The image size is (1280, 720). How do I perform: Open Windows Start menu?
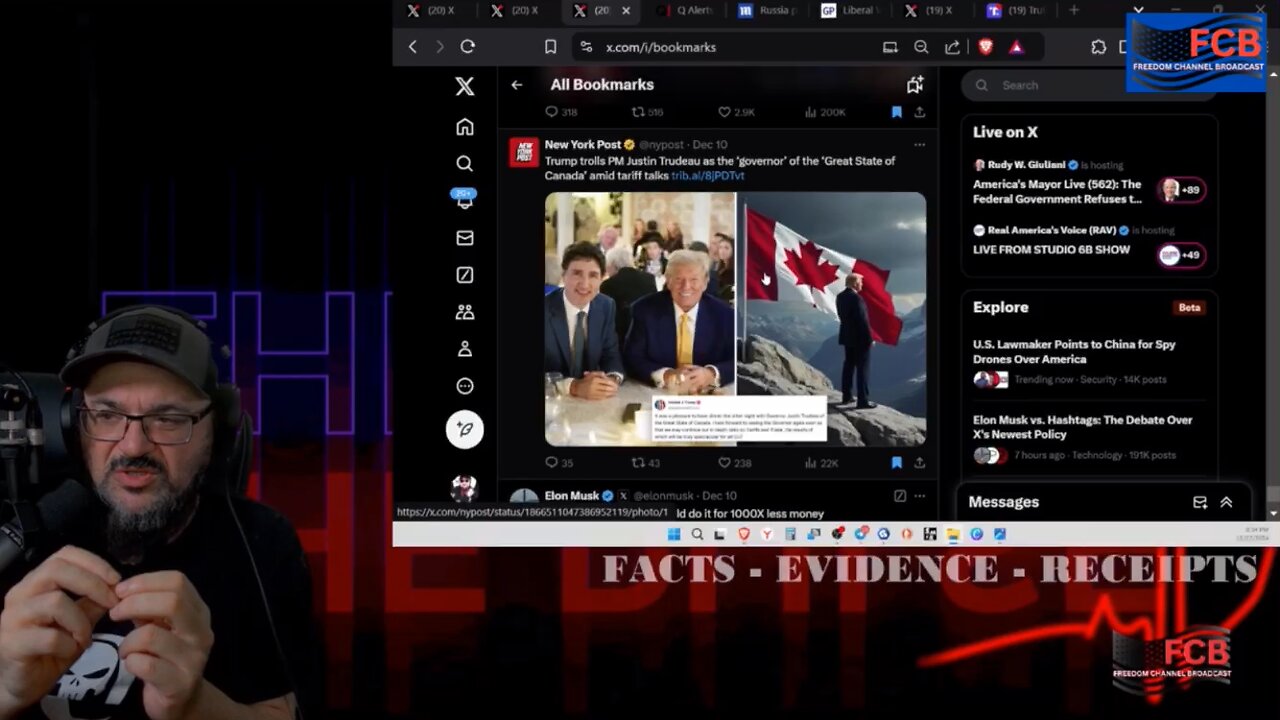pyautogui.click(x=674, y=535)
